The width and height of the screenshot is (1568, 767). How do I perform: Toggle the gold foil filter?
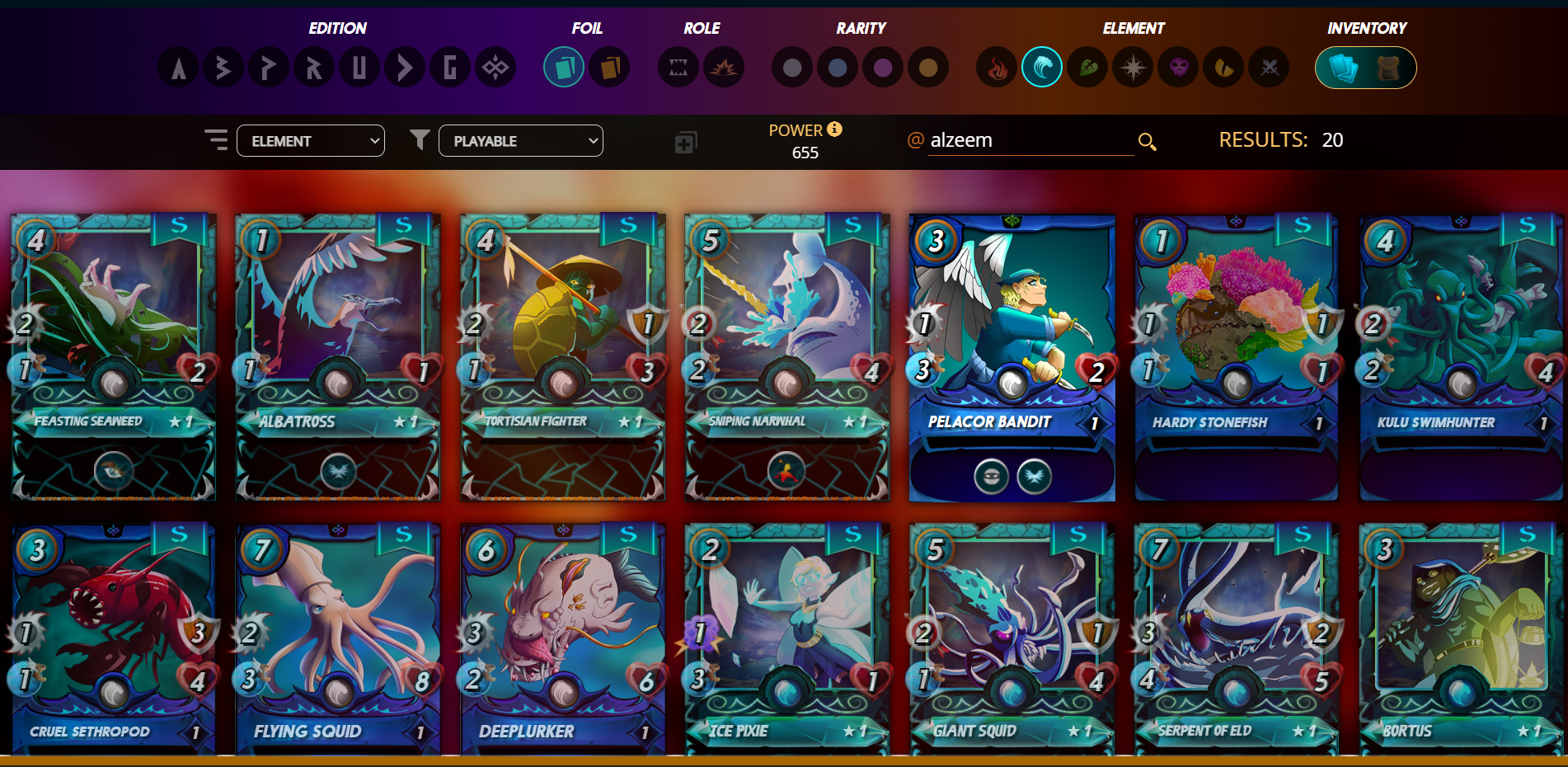click(609, 68)
